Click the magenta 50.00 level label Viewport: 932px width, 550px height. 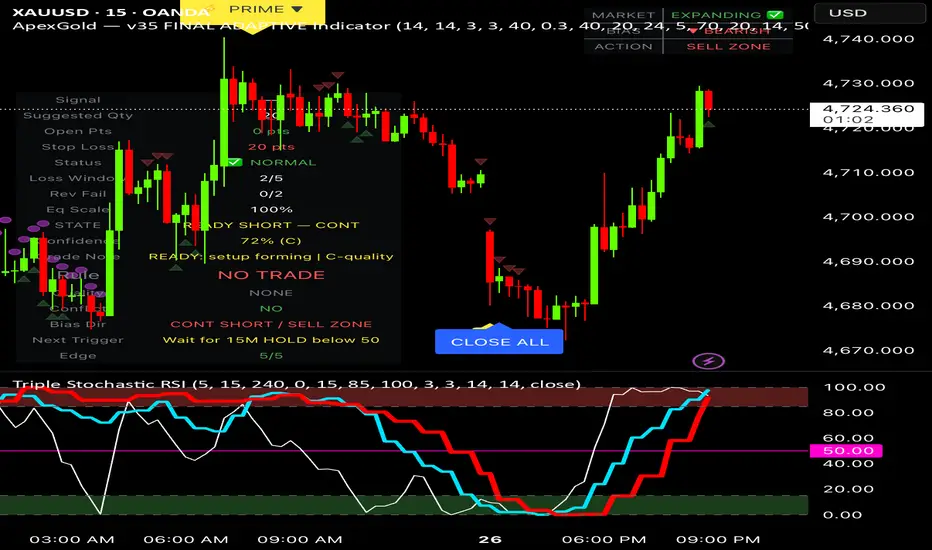846,451
